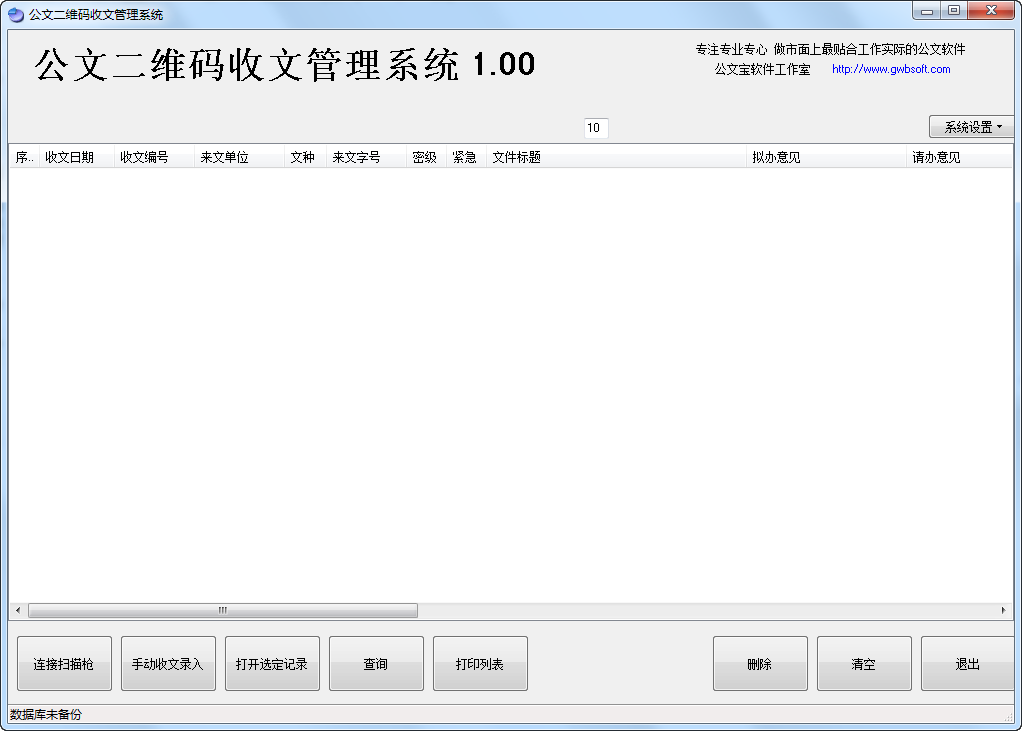Minimize the 公文二维码收文管理系统 window

pos(926,10)
